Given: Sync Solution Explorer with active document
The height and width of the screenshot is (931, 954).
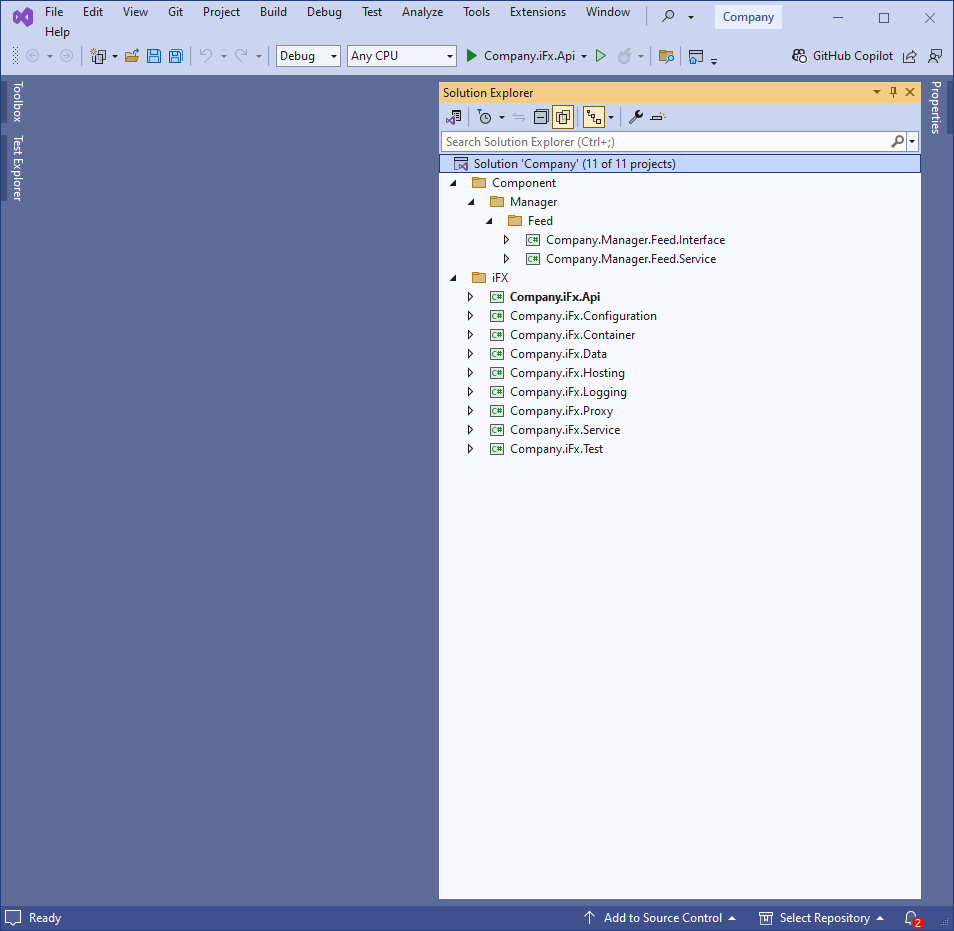Looking at the screenshot, I should 518,117.
